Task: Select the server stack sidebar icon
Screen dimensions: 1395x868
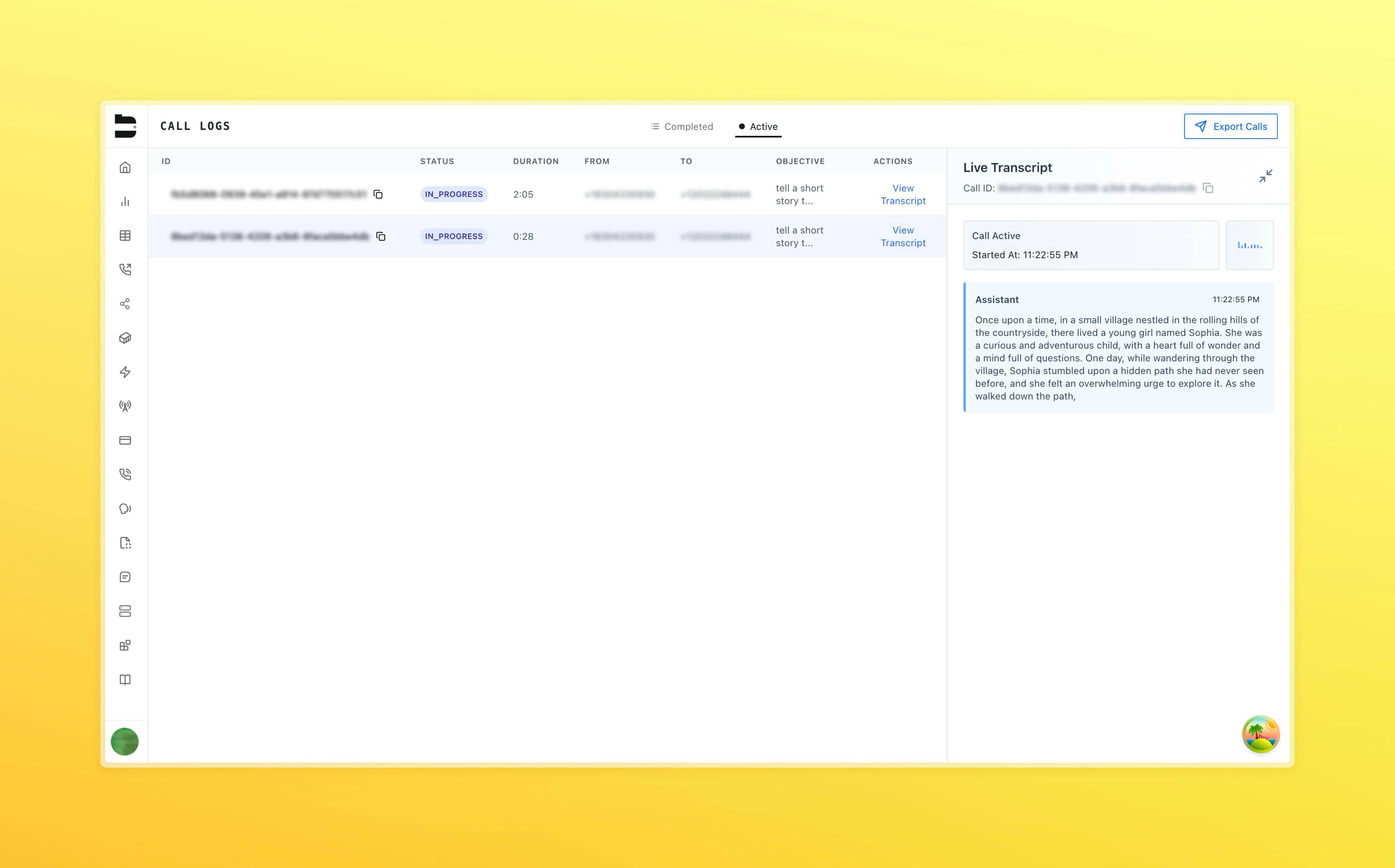Action: [125, 611]
